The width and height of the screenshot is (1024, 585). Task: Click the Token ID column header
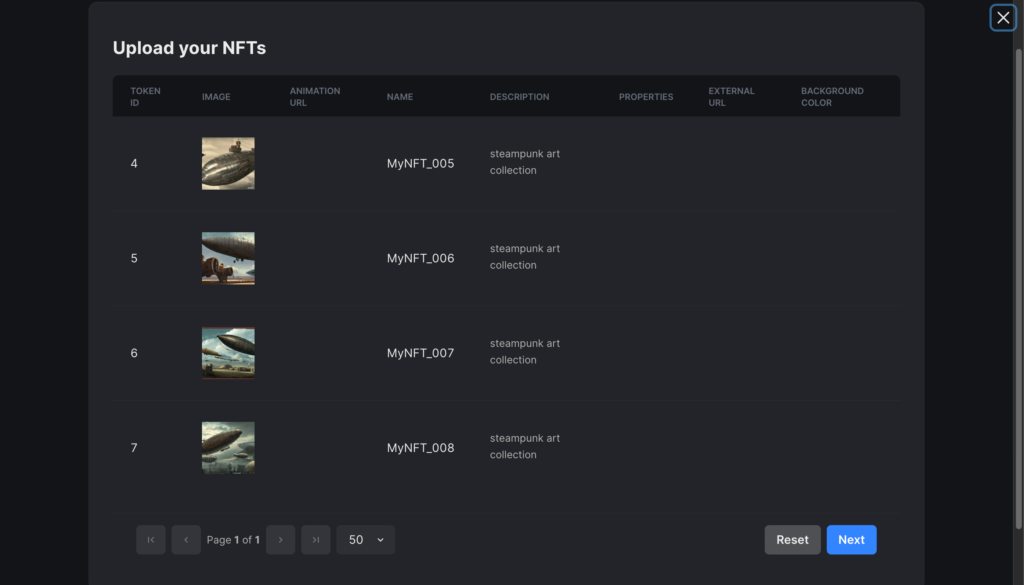[145, 97]
